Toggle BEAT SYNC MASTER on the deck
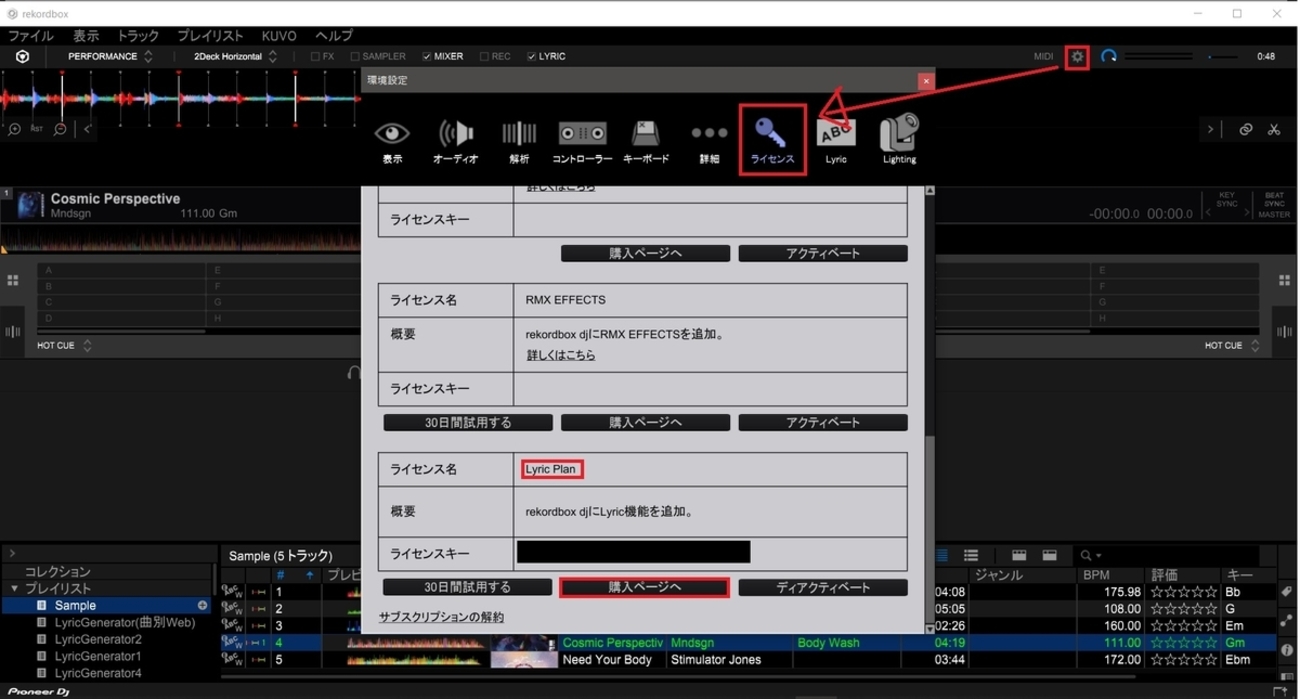This screenshot has height=699, width=1300. click(1274, 205)
